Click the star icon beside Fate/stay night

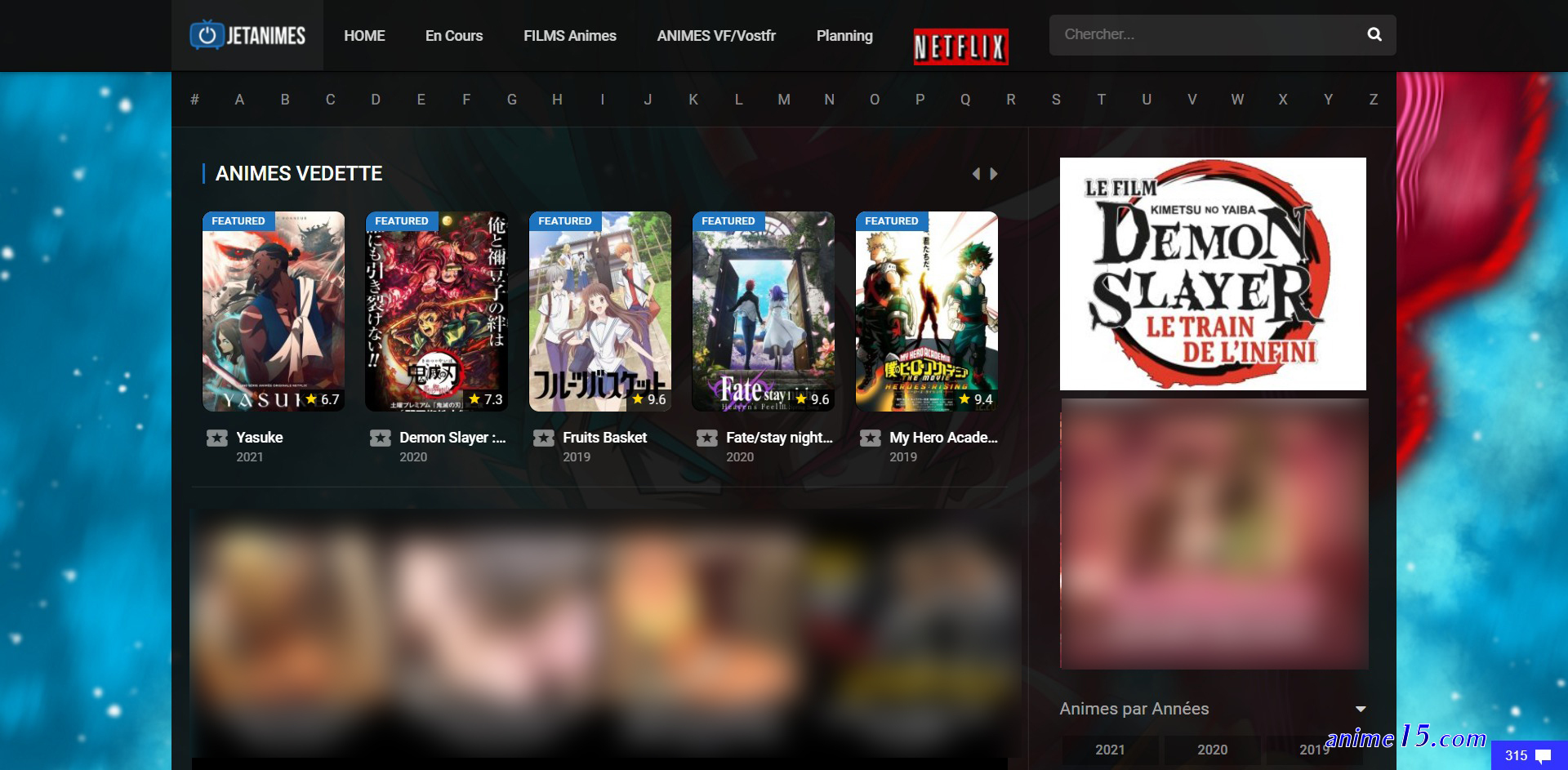pyautogui.click(x=707, y=438)
